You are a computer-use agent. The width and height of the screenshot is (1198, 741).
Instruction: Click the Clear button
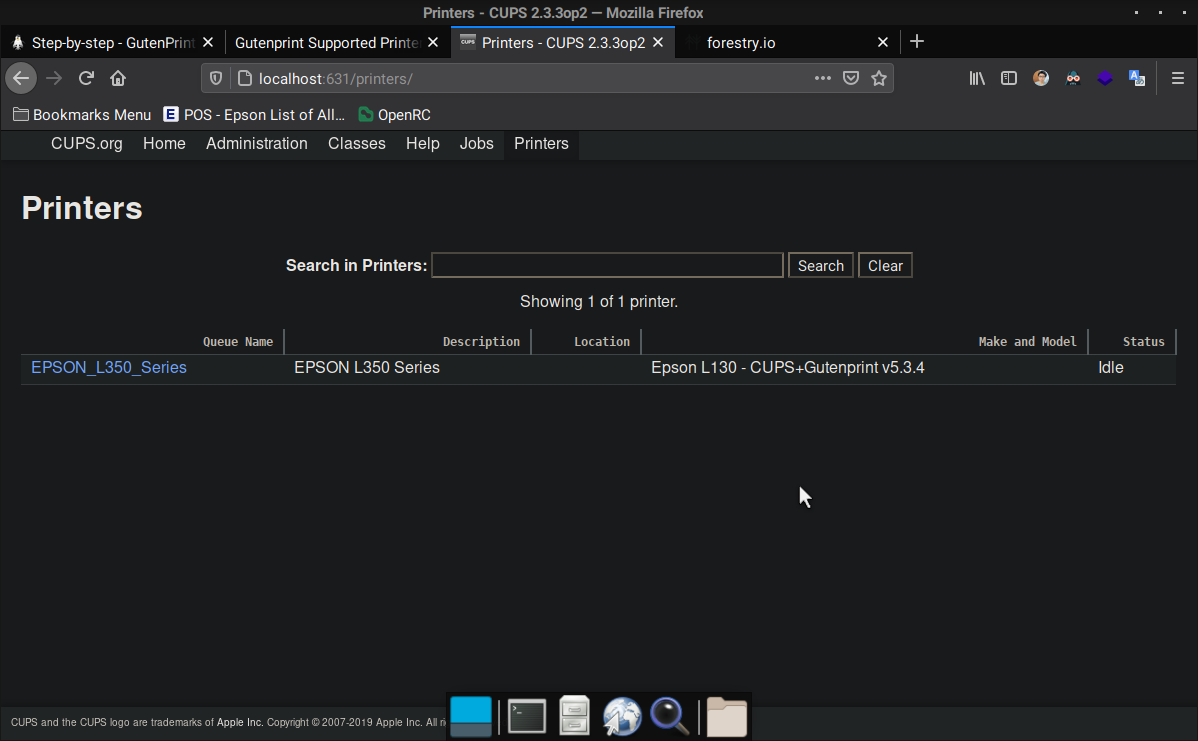click(885, 265)
